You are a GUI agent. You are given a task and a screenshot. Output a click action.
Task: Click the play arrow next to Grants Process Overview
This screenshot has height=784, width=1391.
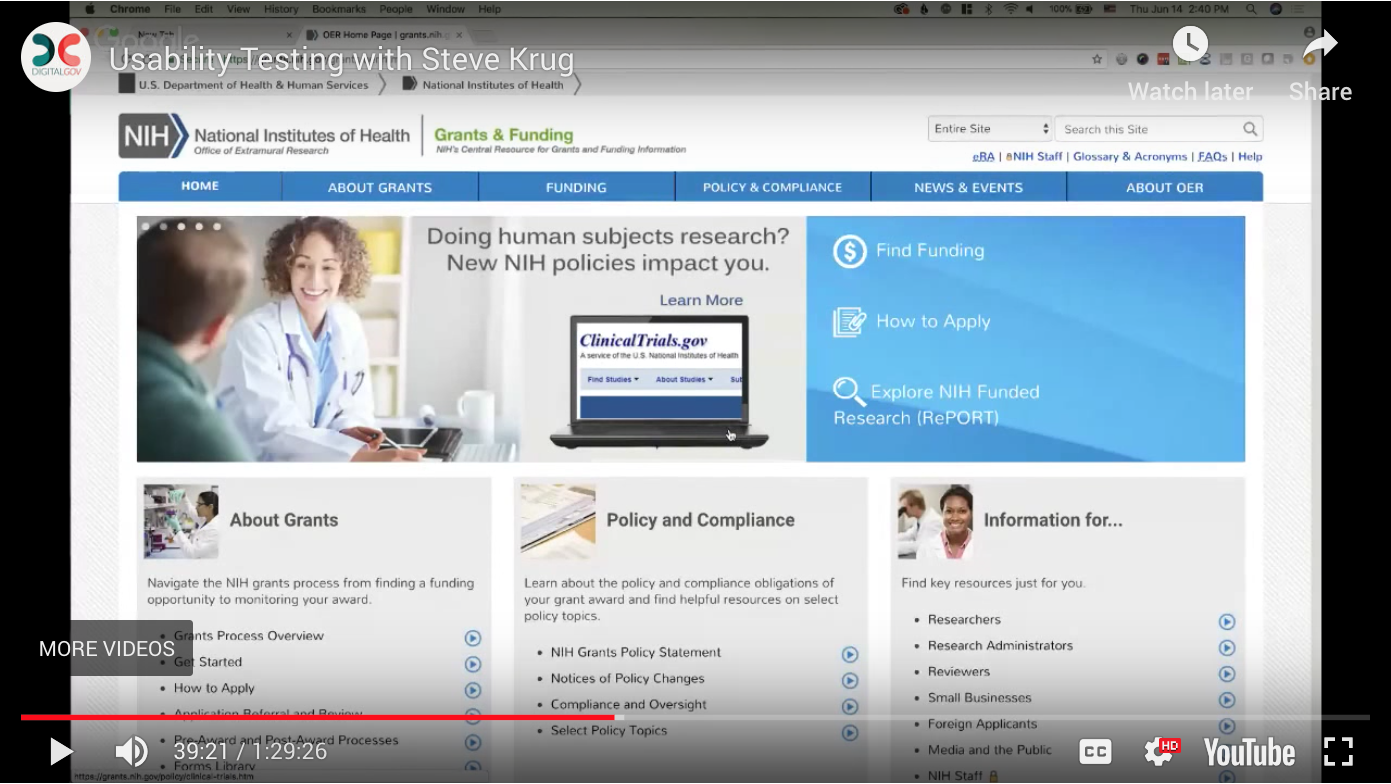[x=471, y=637]
